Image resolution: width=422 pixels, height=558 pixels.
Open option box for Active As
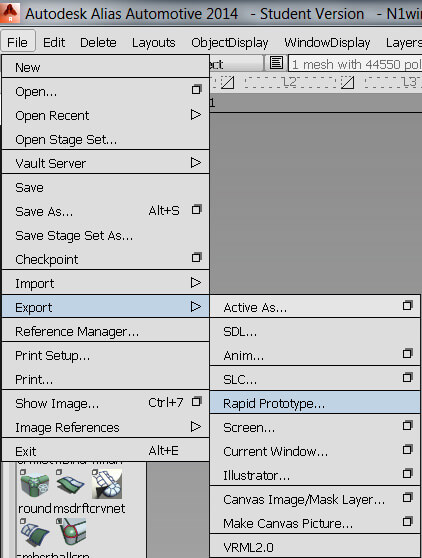[x=408, y=305]
